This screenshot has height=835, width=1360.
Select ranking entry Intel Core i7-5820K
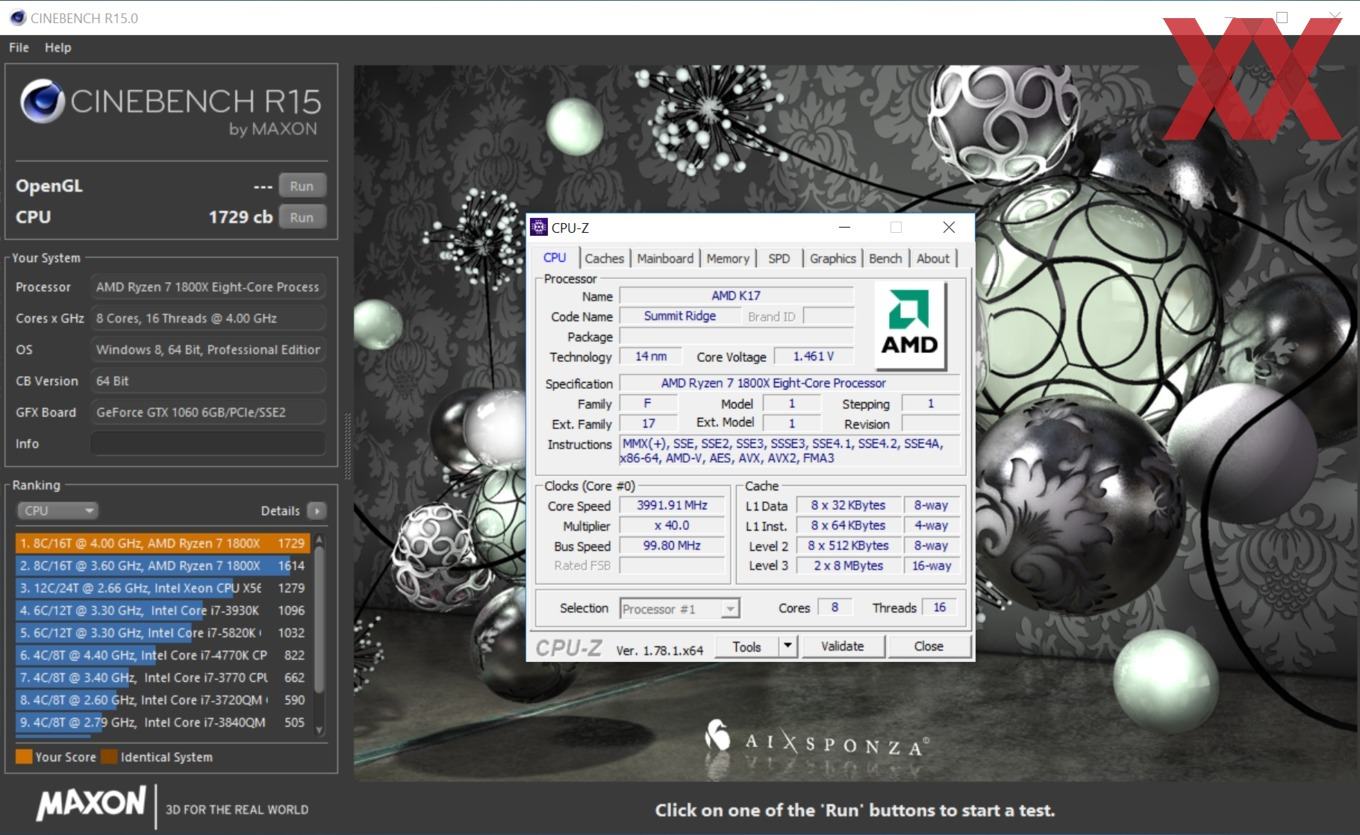coord(162,632)
